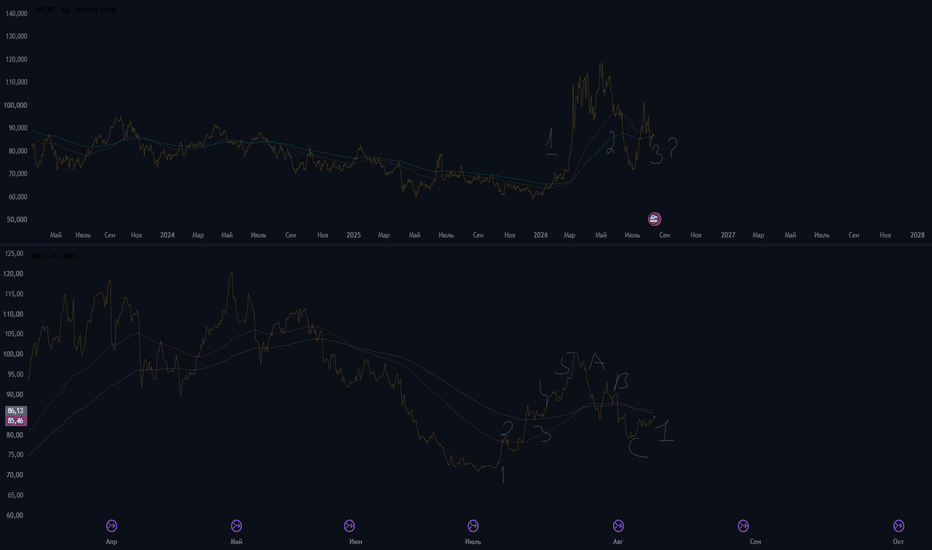Screen dimensions: 932x550
Task: Open the contract rollover marker above Апр
Action: 111,526
